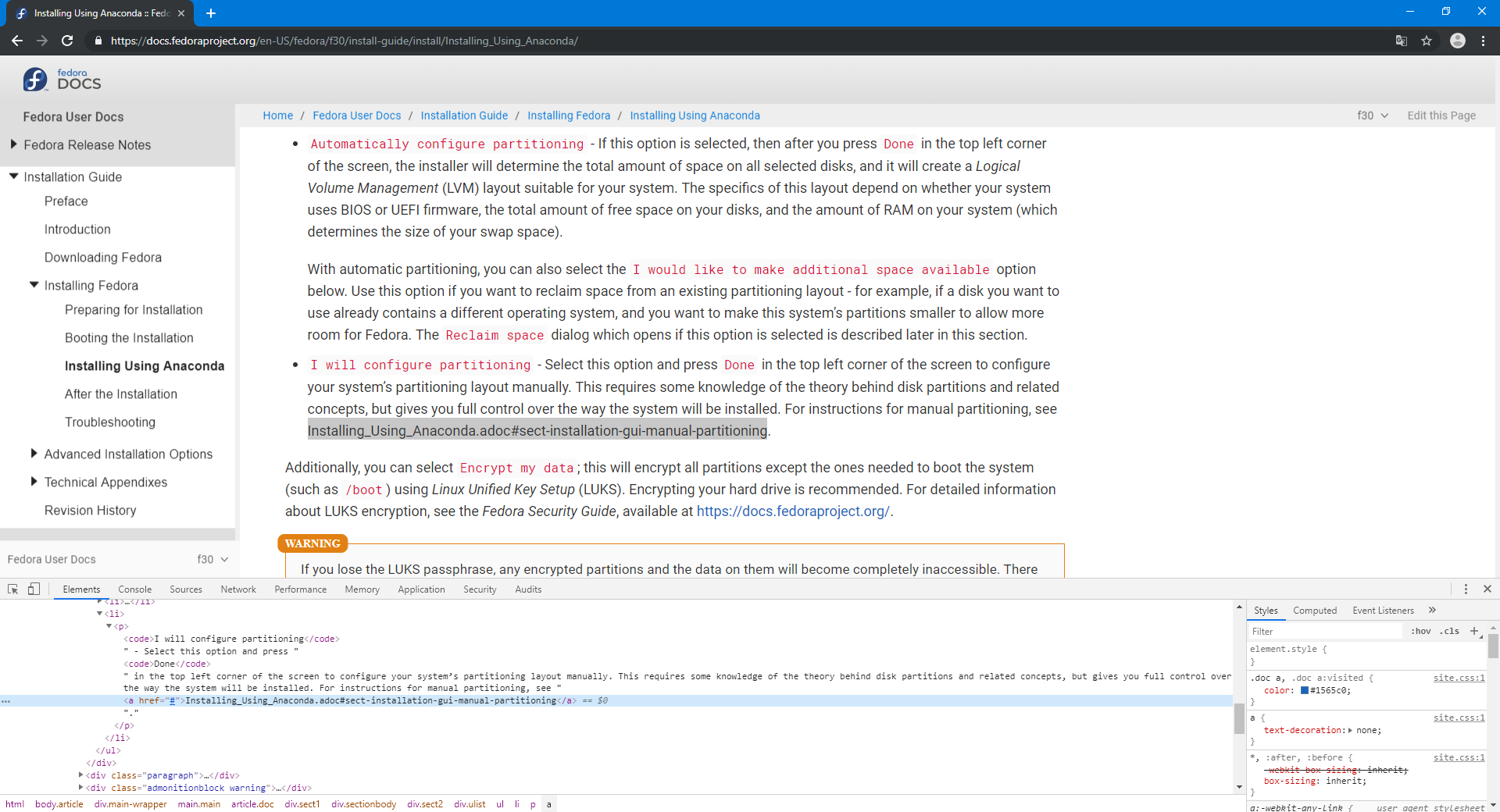Viewport: 1500px width, 812px height.
Task: Show more Styles pane tabs
Action: click(1432, 611)
